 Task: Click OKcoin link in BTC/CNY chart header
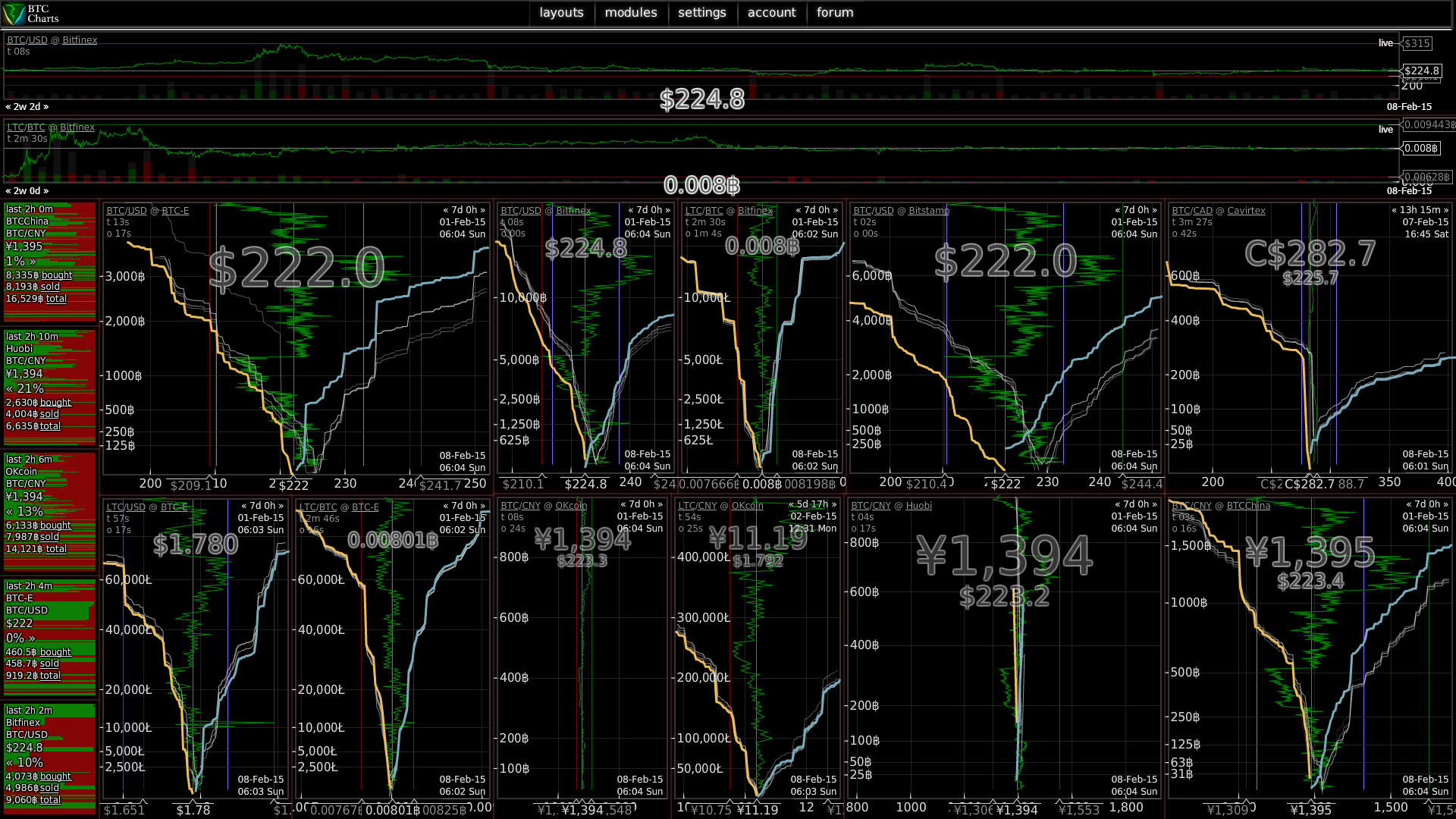pyautogui.click(x=571, y=506)
